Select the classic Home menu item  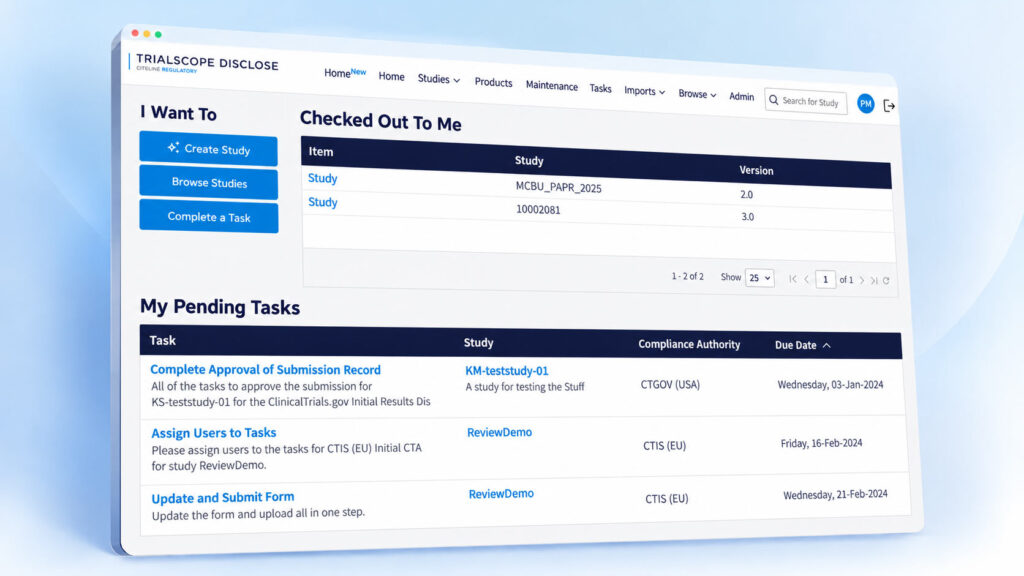click(x=391, y=76)
